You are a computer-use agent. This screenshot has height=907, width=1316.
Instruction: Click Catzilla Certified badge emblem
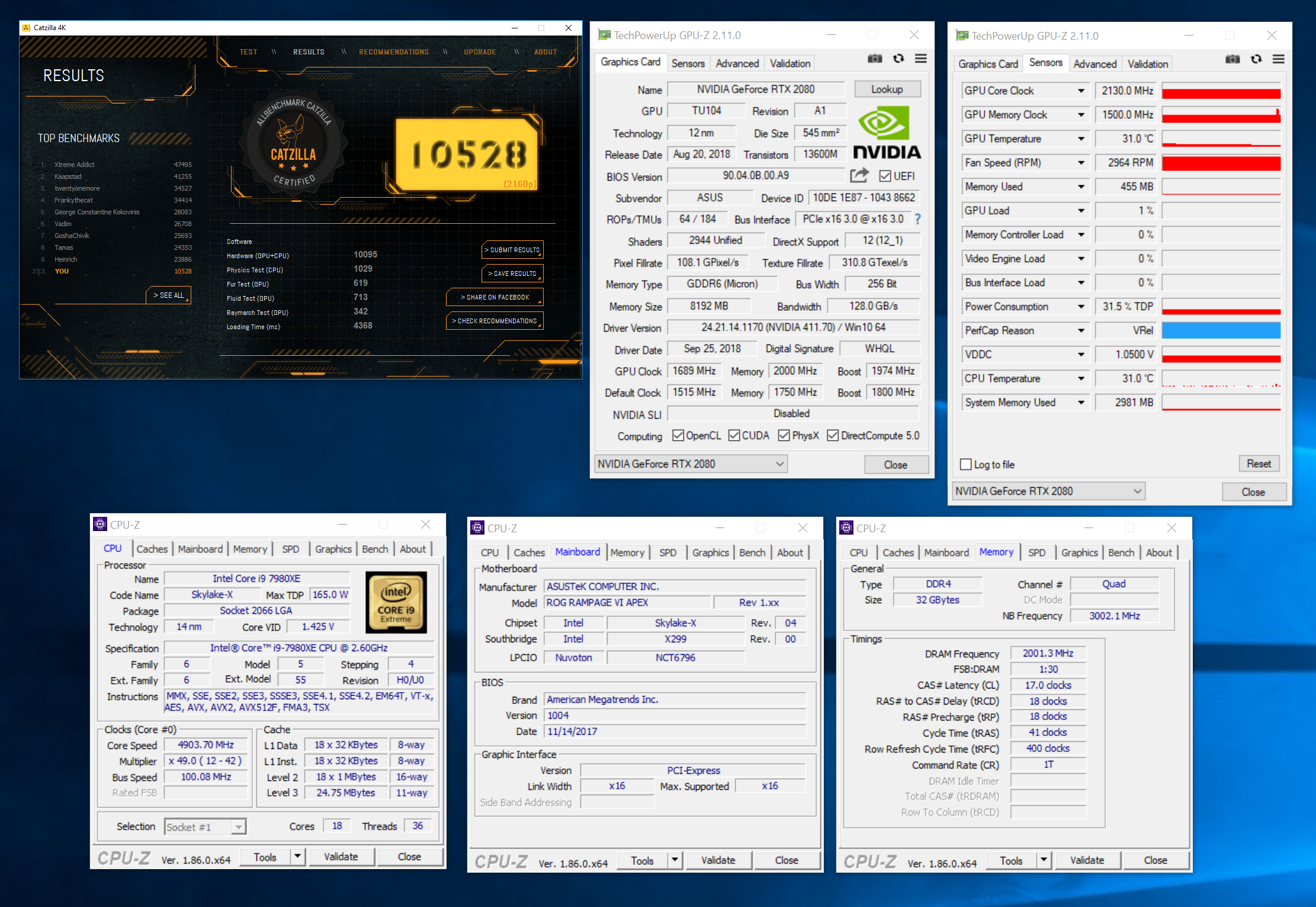point(293,144)
